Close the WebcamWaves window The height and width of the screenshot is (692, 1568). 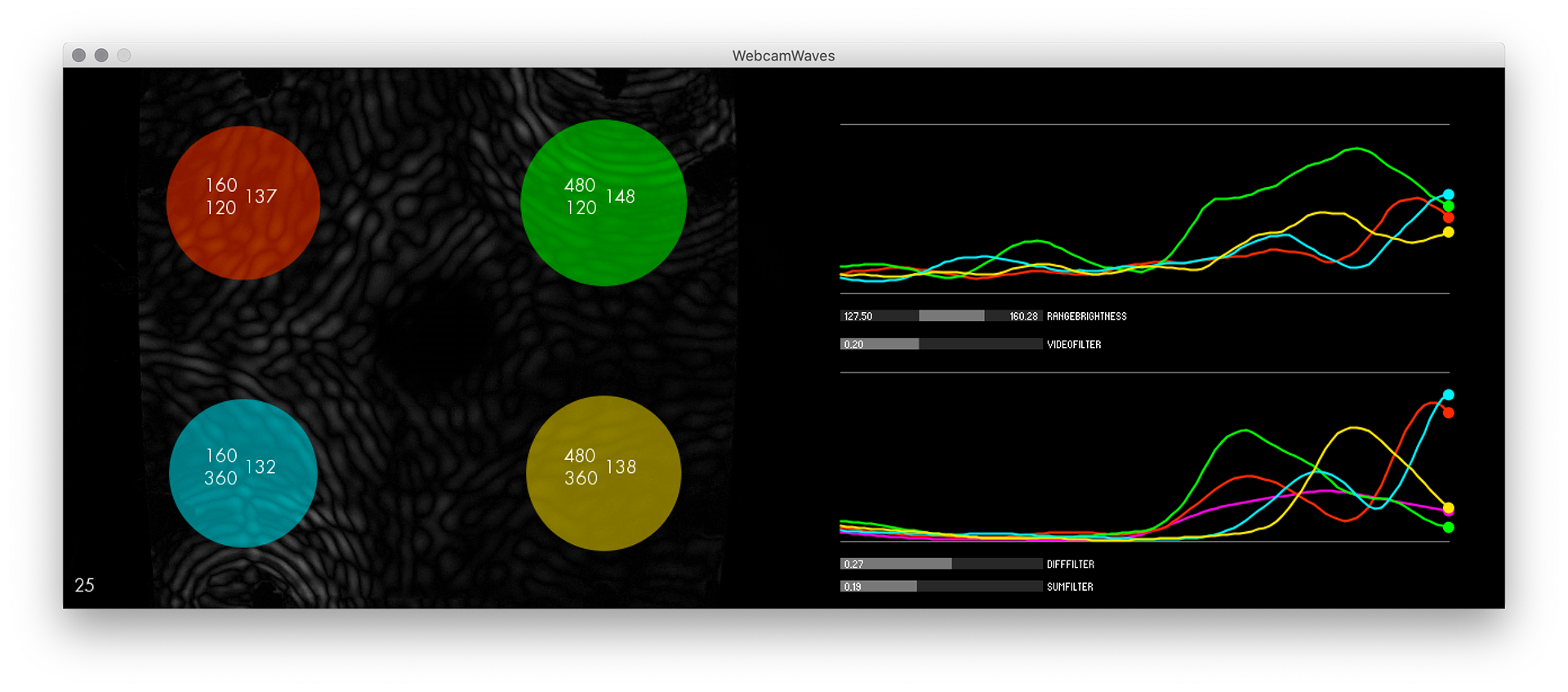(79, 56)
